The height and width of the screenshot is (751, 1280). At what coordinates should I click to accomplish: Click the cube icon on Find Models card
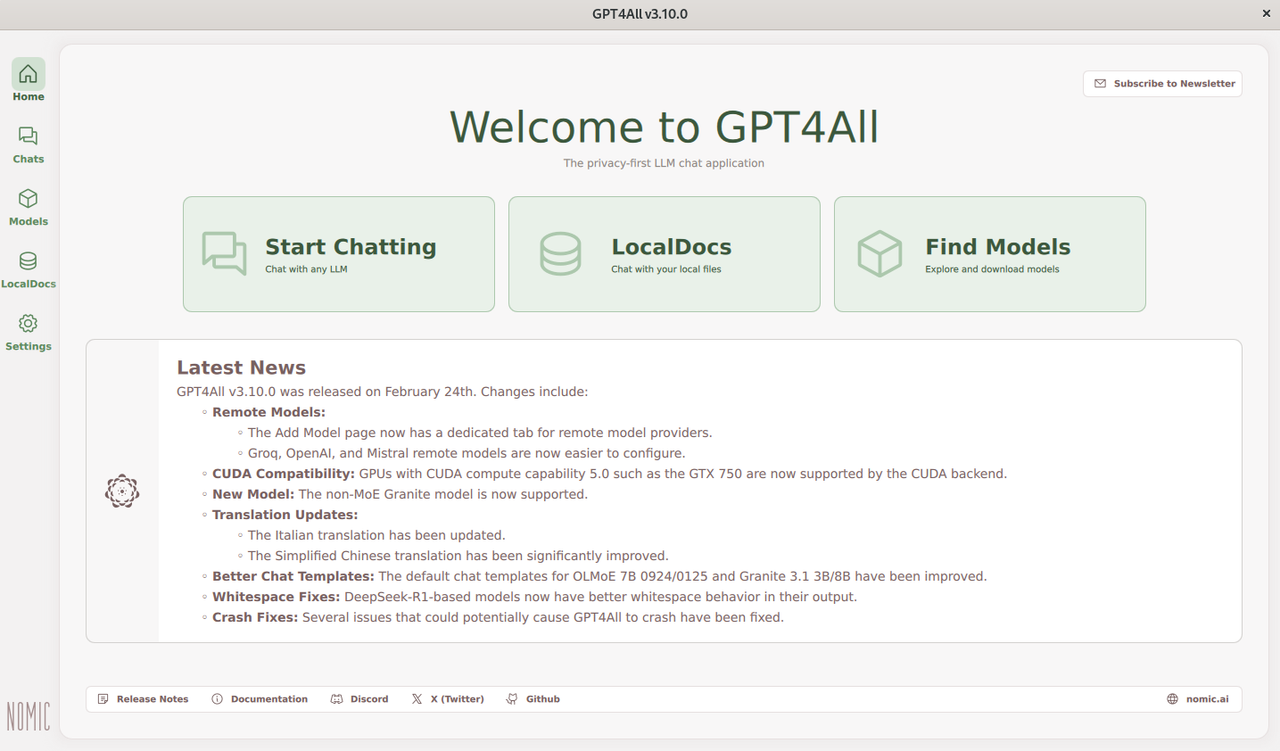tap(880, 254)
